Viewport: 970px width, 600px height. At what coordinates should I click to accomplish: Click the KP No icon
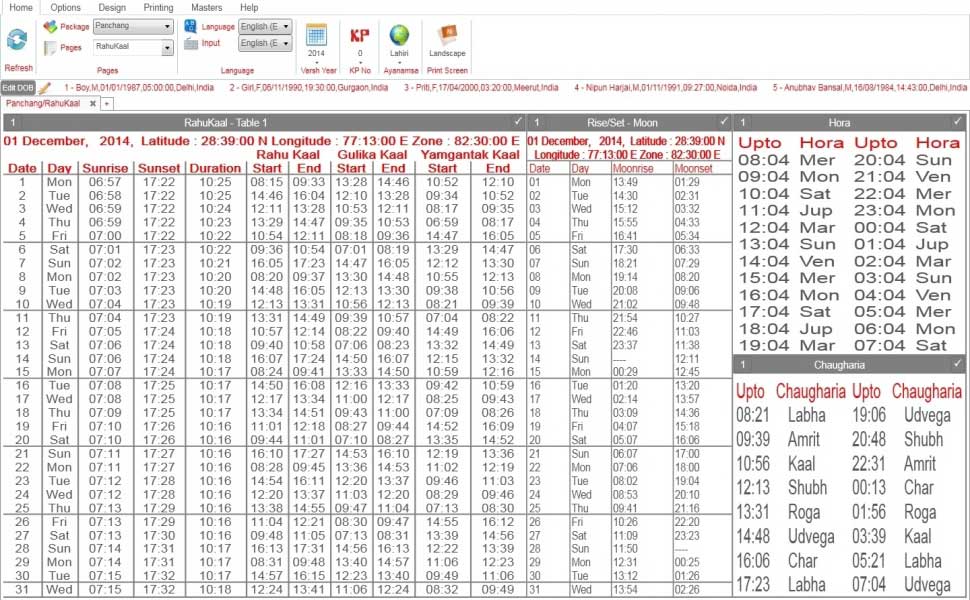pos(360,35)
